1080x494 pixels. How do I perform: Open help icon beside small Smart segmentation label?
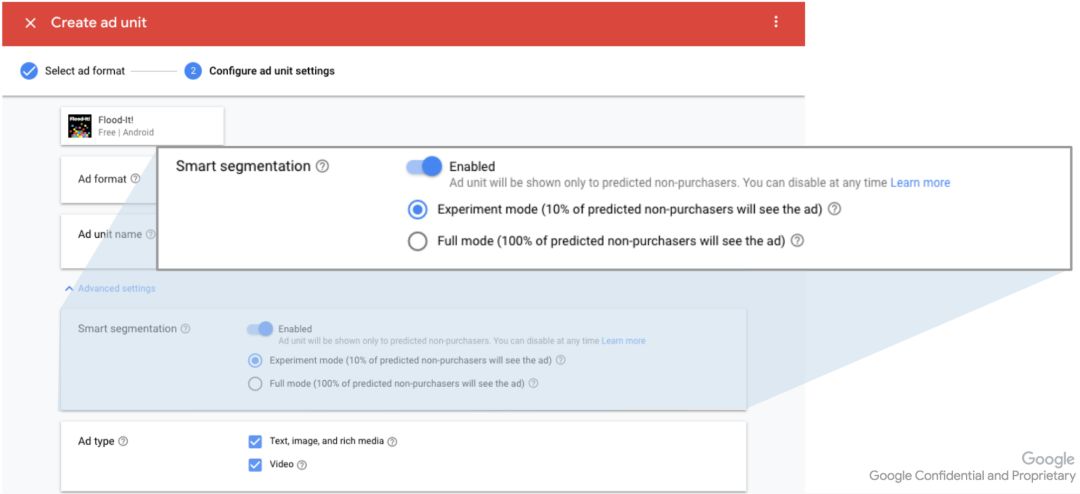coord(185,329)
